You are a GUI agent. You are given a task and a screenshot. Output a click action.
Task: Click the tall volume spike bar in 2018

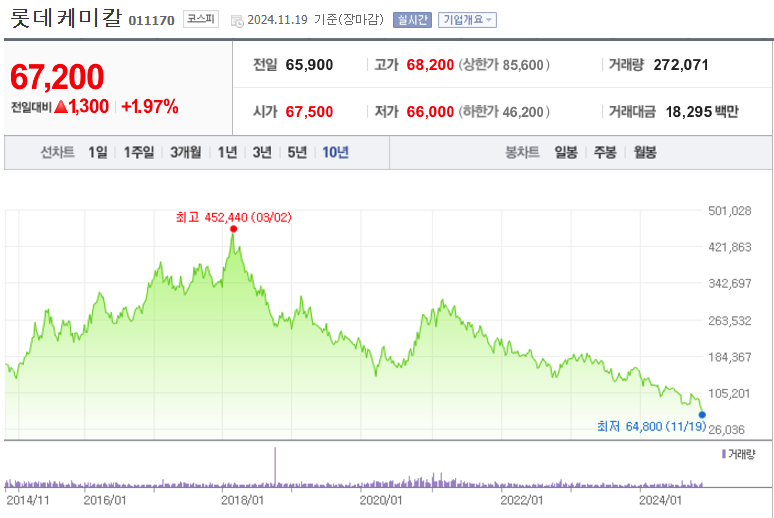pyautogui.click(x=275, y=467)
